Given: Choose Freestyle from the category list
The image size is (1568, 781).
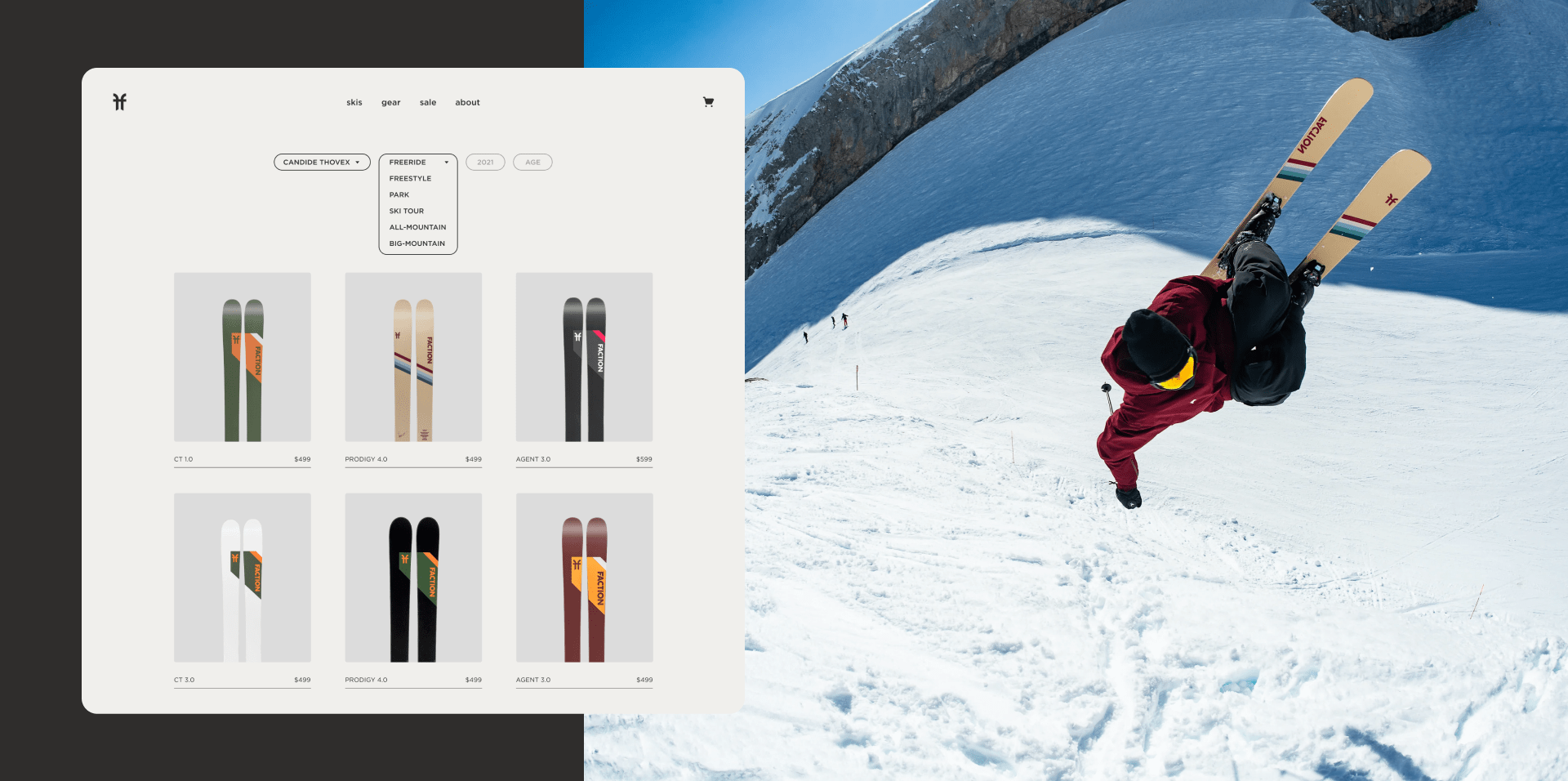Looking at the screenshot, I should 410,179.
